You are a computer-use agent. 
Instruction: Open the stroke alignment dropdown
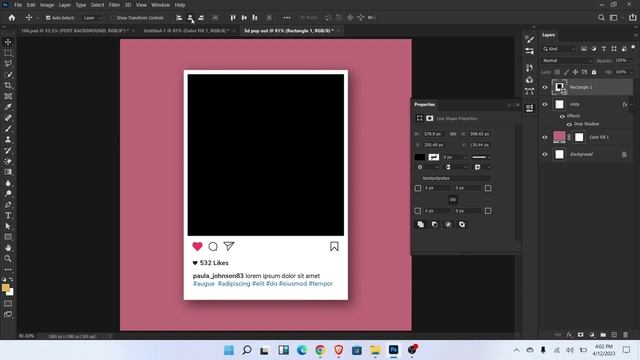(427, 167)
